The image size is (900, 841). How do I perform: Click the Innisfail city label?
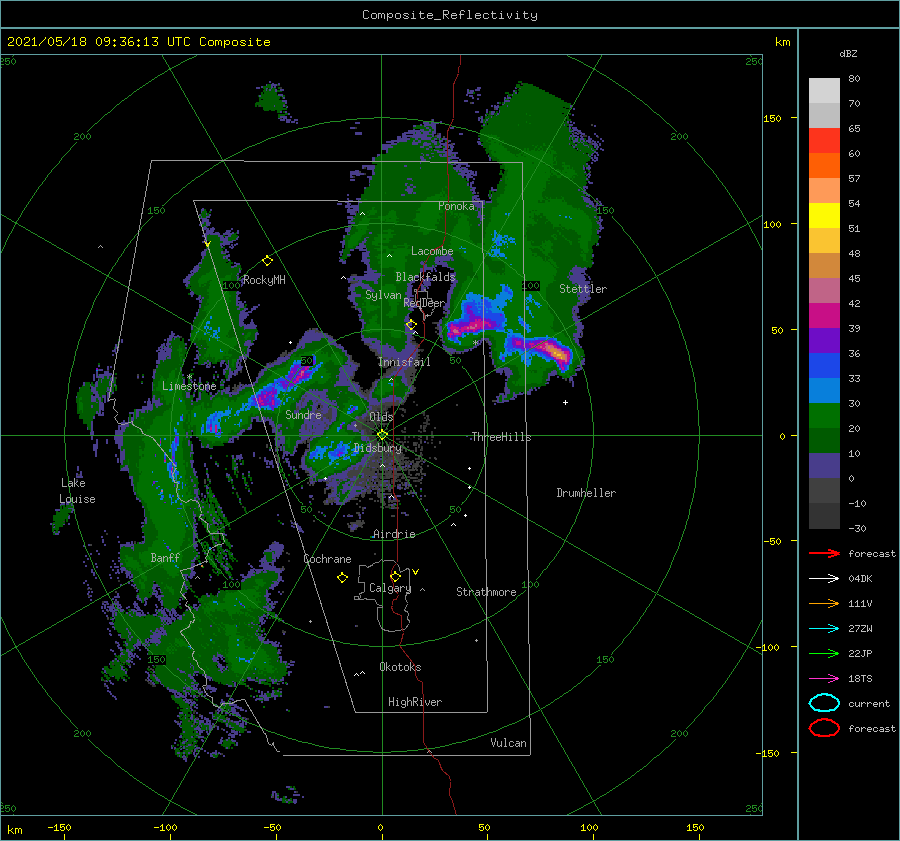coord(404,362)
